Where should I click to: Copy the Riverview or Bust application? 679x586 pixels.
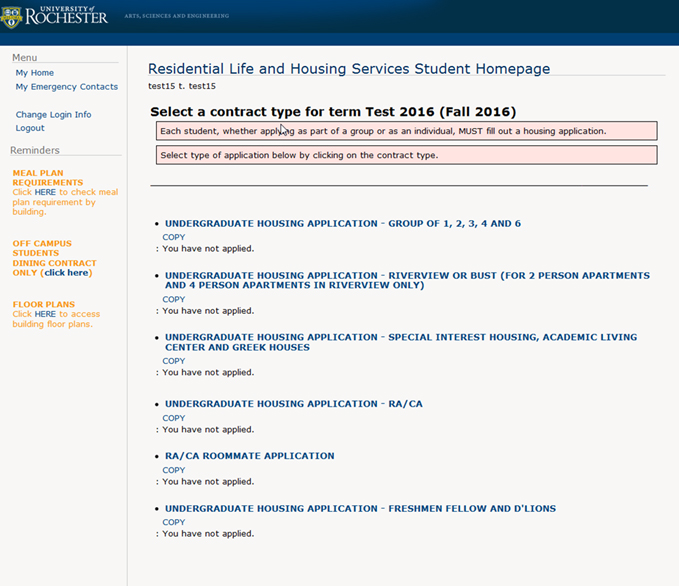pyautogui.click(x=173, y=299)
